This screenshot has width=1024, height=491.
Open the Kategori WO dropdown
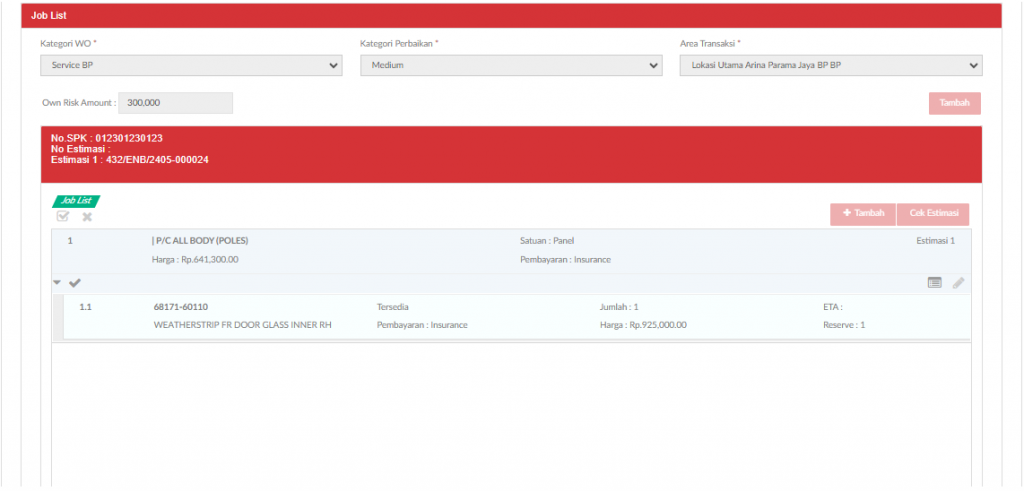191,65
